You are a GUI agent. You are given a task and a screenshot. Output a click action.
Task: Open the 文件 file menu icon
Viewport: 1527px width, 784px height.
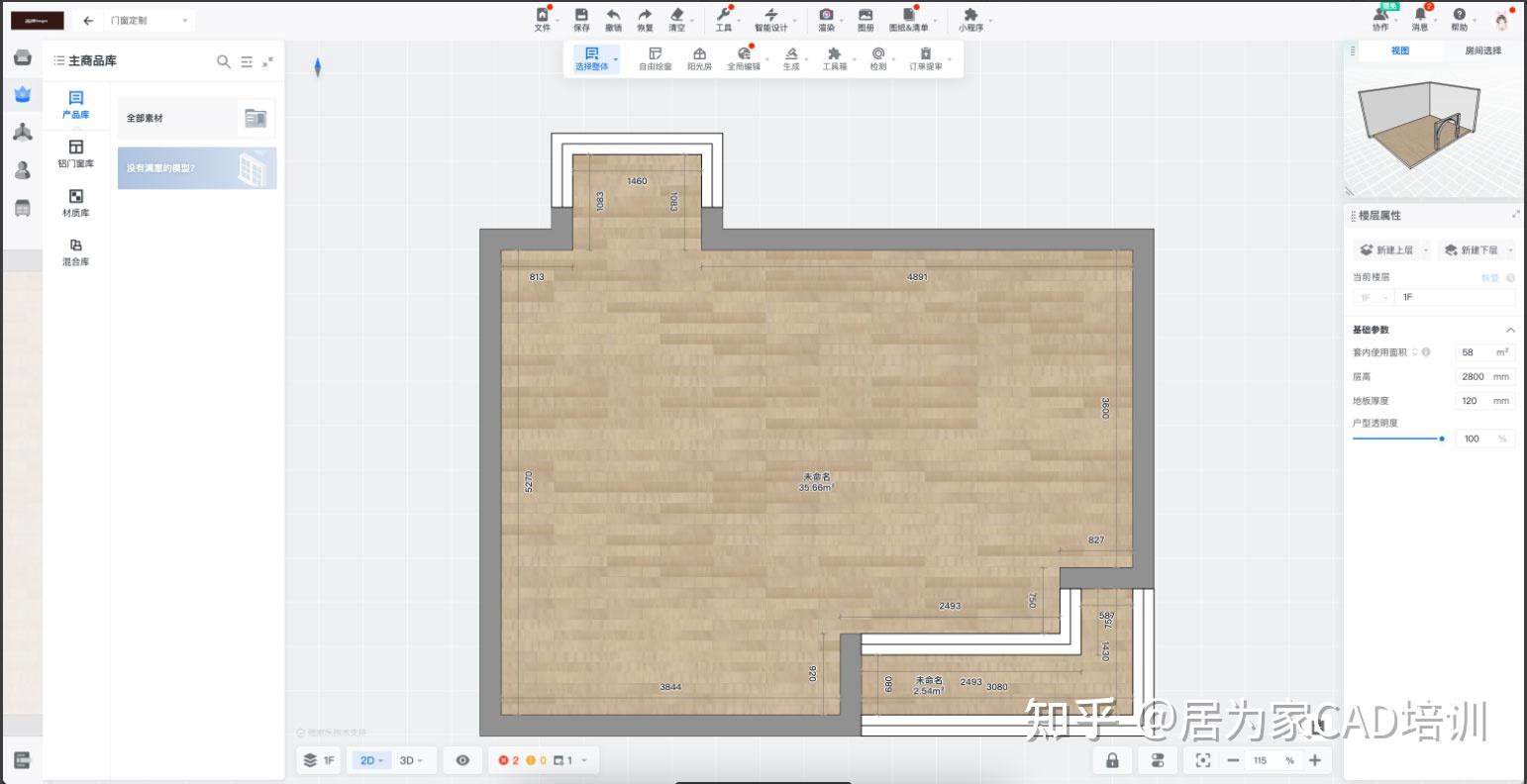coord(542,15)
